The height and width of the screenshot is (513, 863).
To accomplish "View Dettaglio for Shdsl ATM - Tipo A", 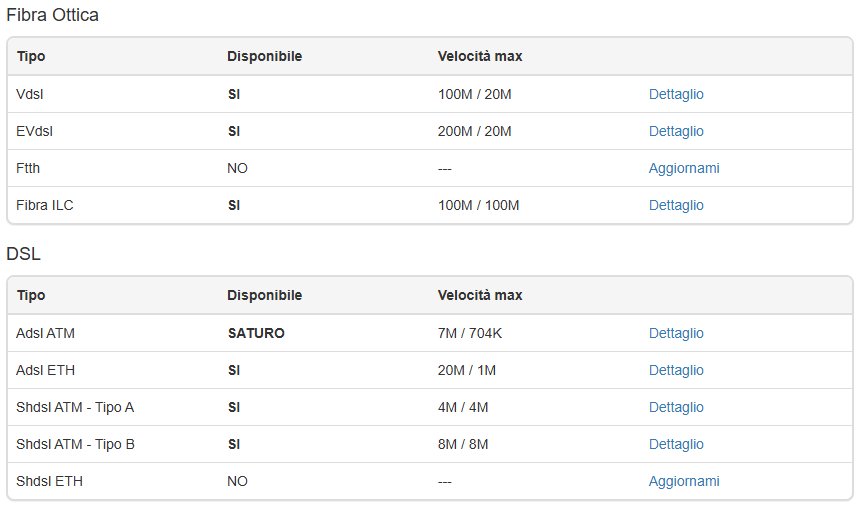I will coord(676,407).
